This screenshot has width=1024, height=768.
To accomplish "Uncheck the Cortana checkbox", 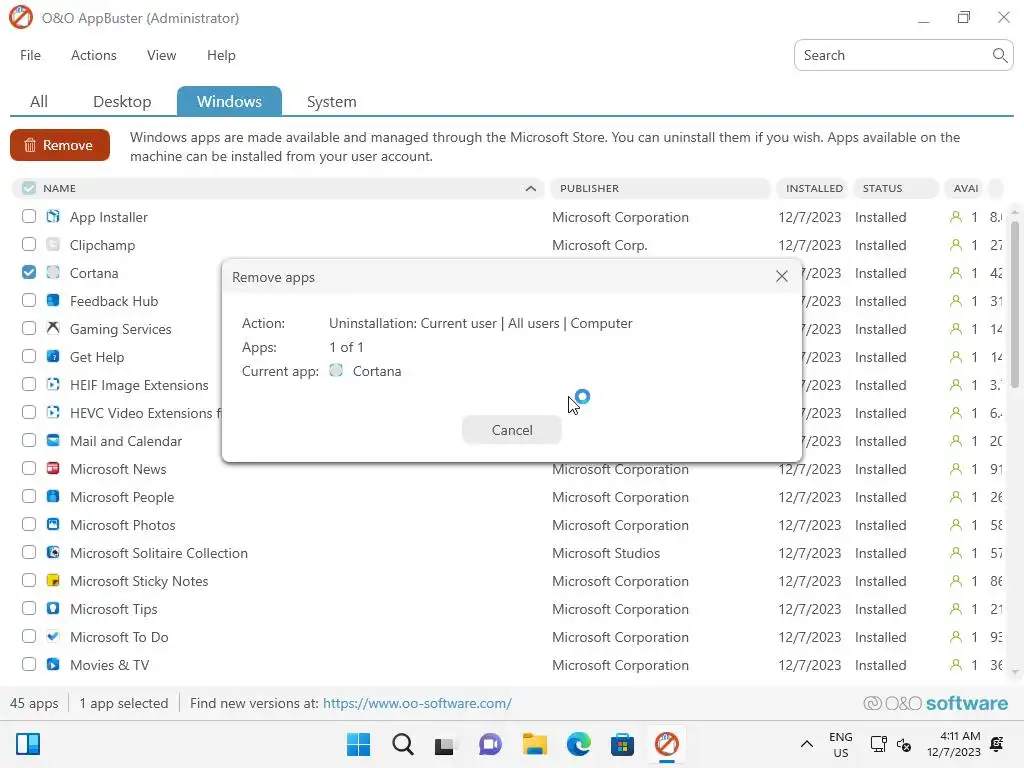I will 29,272.
